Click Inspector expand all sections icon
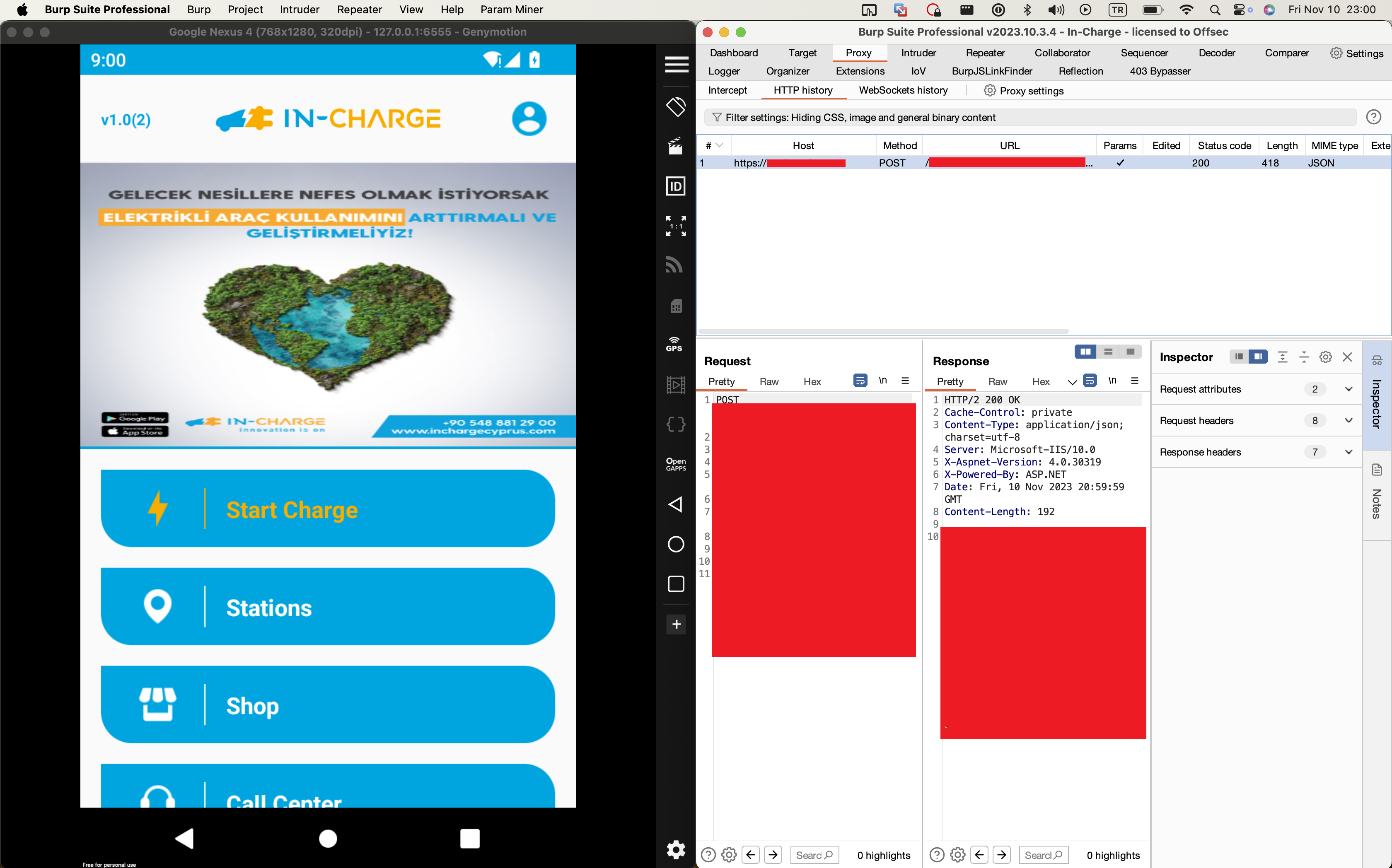This screenshot has height=868, width=1392. click(x=1282, y=357)
